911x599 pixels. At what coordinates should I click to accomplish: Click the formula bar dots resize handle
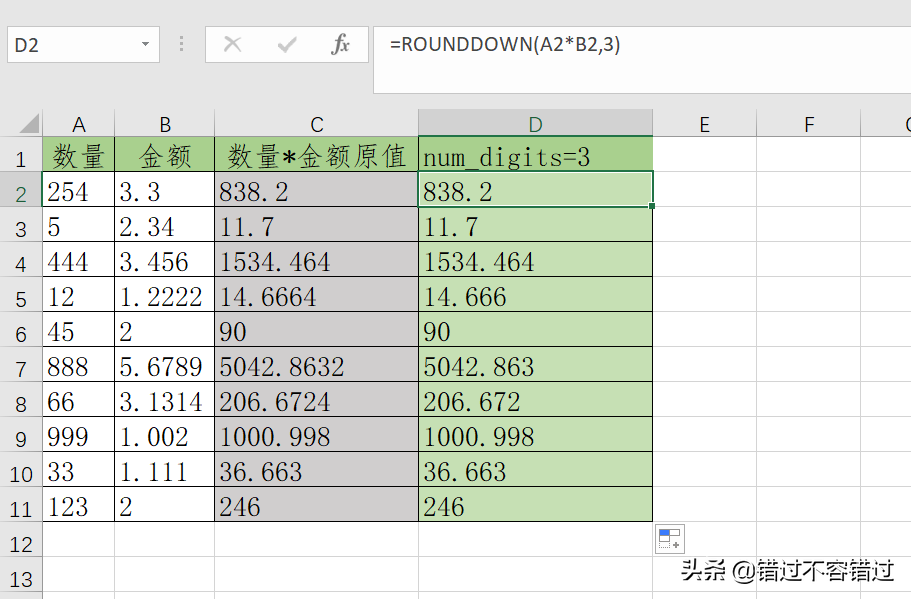181,45
